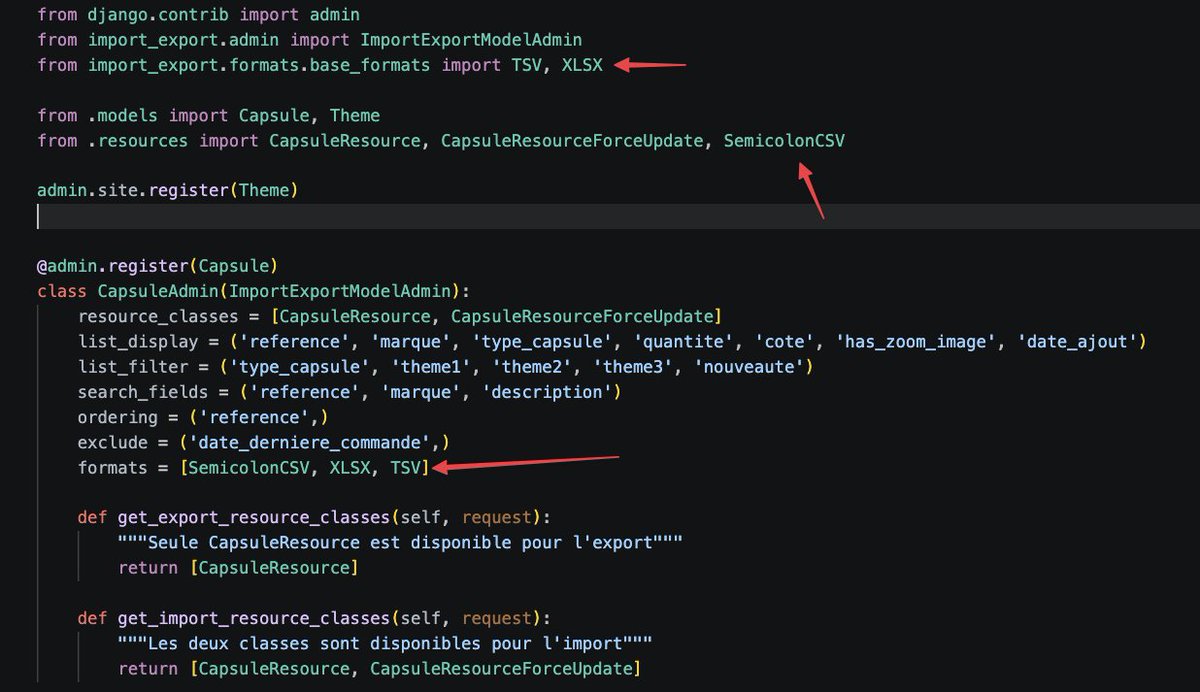Click 'get_import_resource_classes' method name

click(x=254, y=617)
